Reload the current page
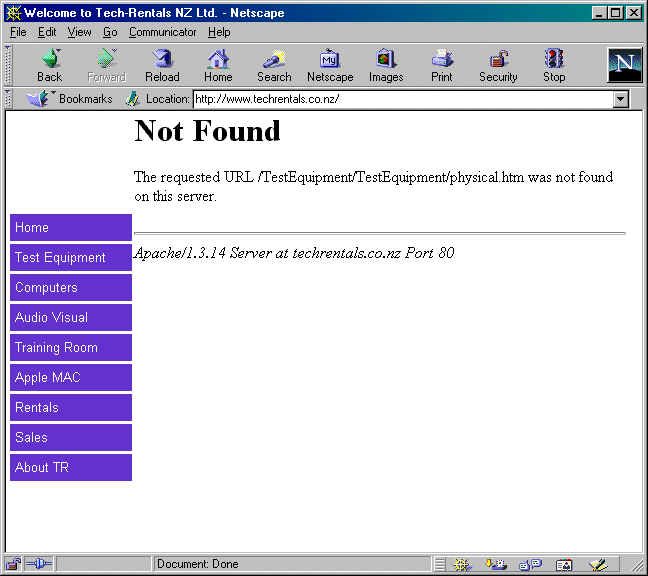Viewport: 648px width, 576px height. click(162, 66)
